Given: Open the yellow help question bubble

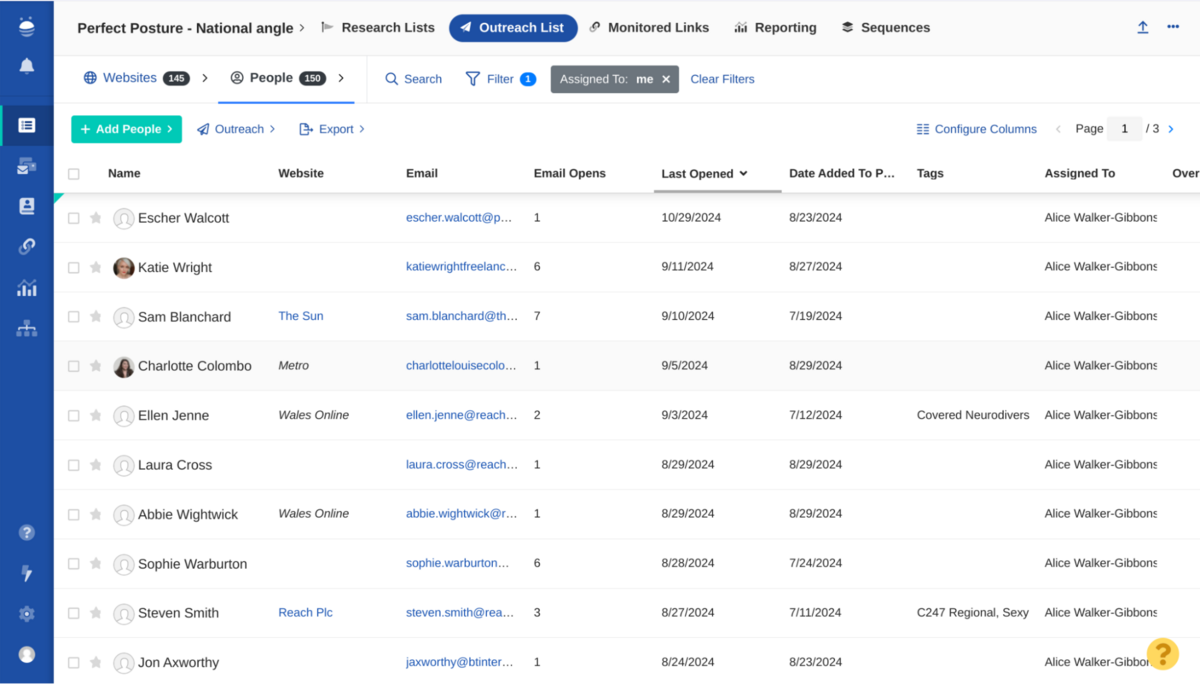Looking at the screenshot, I should pyautogui.click(x=1162, y=654).
